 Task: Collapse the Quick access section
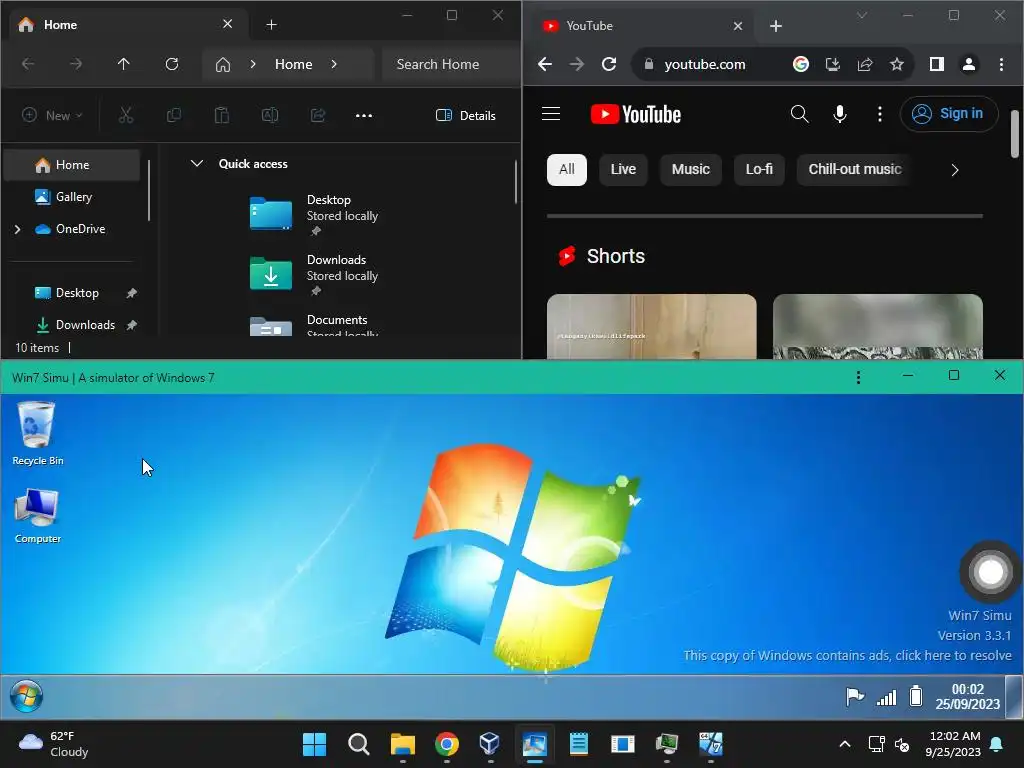(197, 163)
